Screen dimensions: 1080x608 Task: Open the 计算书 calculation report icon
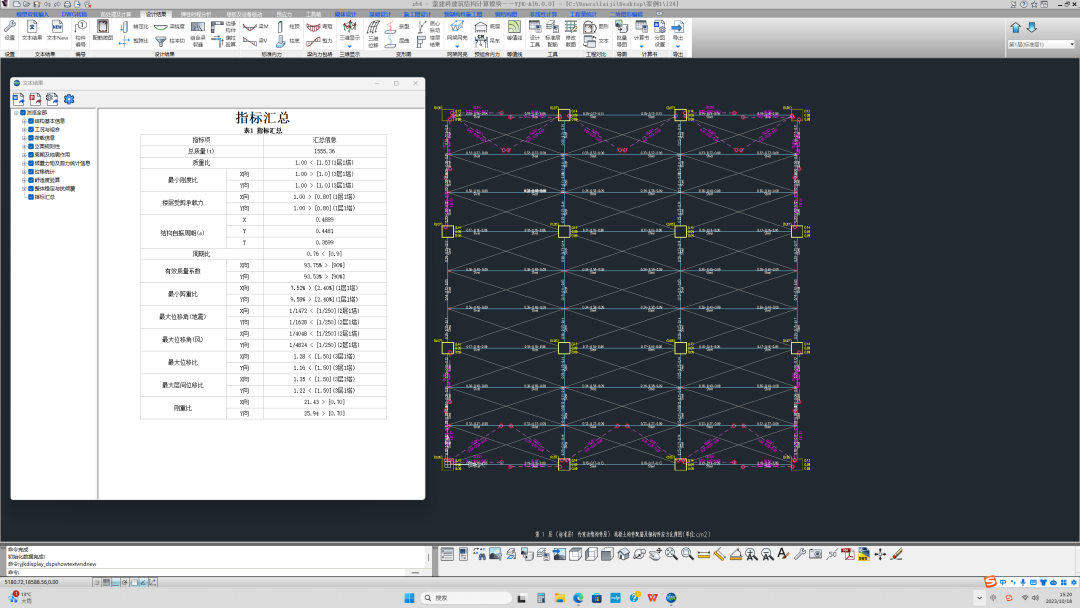(641, 31)
